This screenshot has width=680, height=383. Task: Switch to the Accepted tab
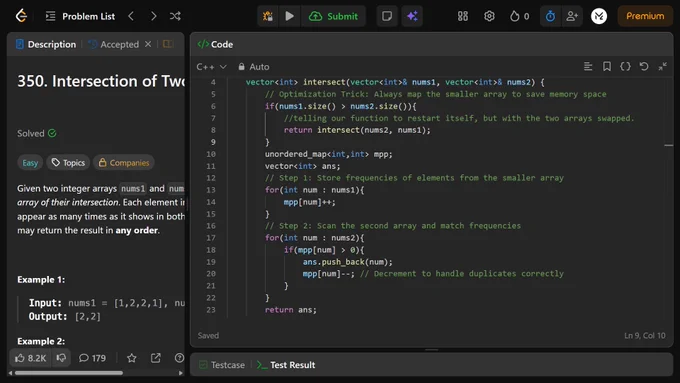coord(114,44)
